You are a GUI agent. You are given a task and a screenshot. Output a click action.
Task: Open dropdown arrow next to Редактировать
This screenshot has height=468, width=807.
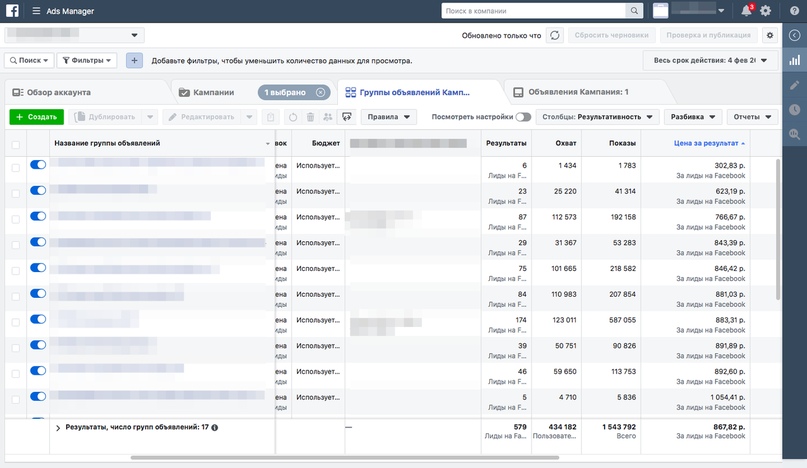click(249, 117)
